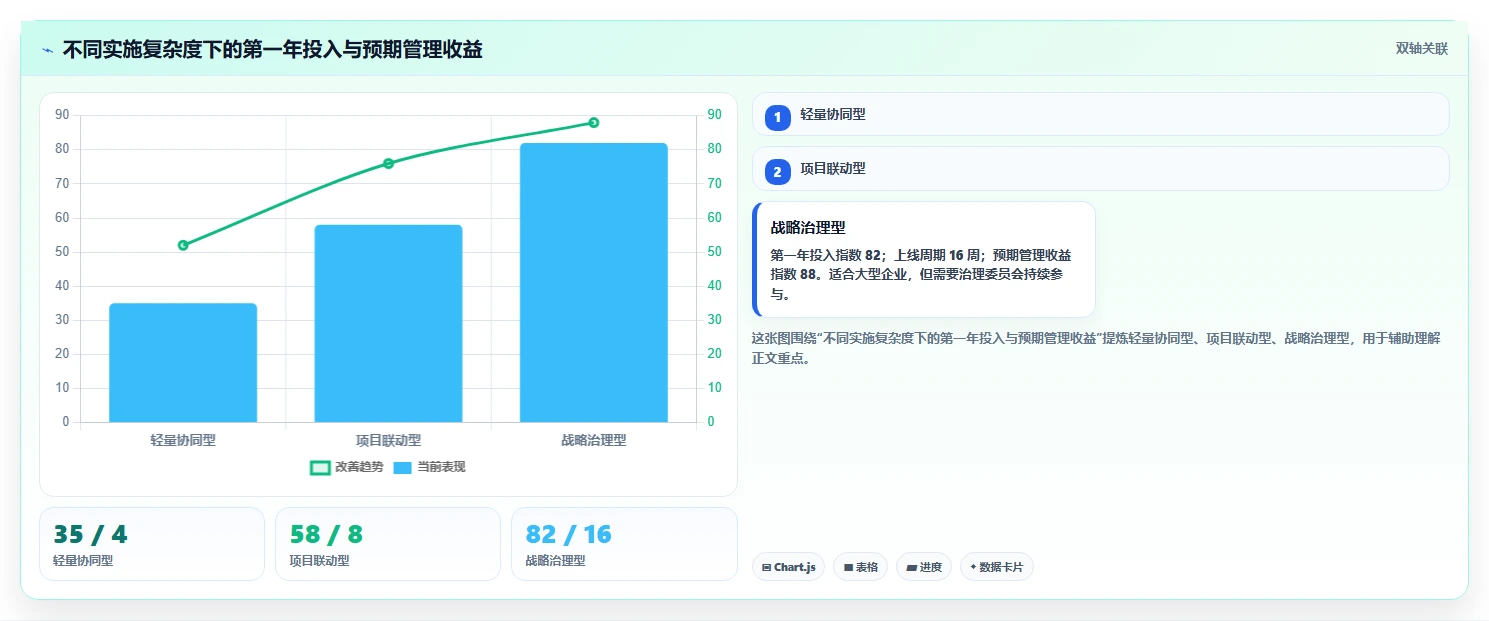Click the 表格 tag chip
1489x621 pixels.
[x=860, y=567]
